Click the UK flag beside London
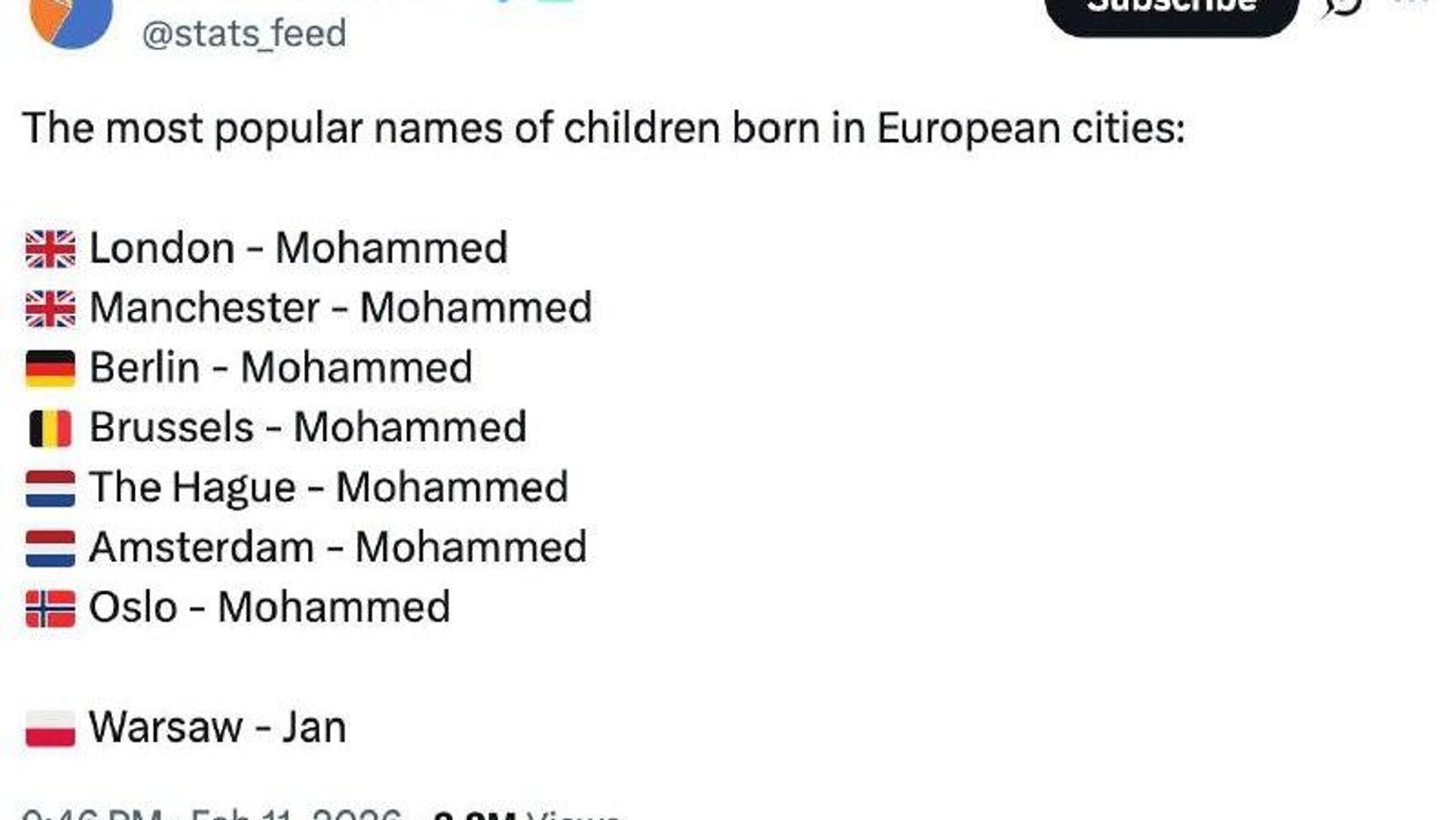Image resolution: width=1456 pixels, height=820 pixels. click(x=50, y=249)
